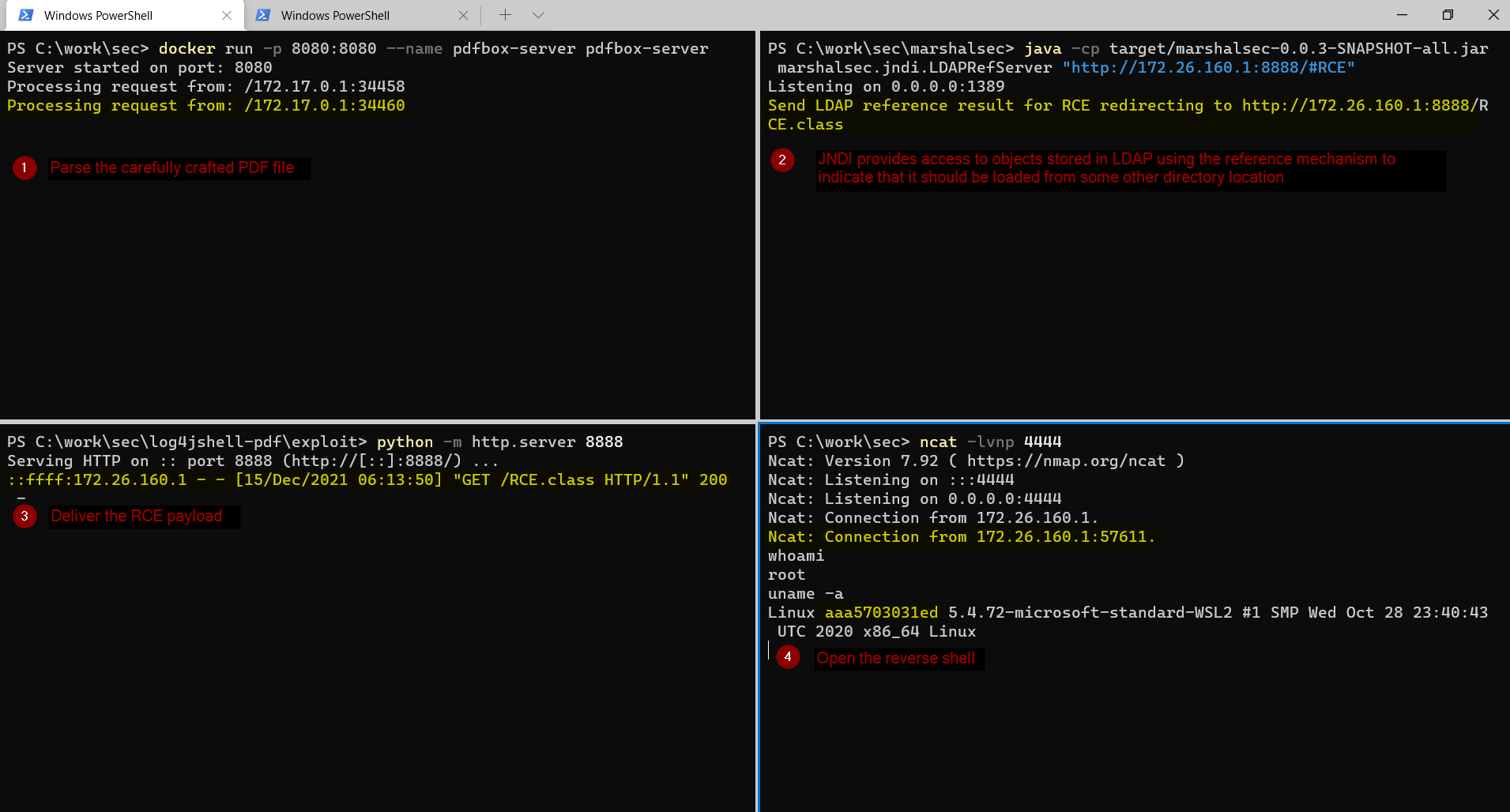
Task: Open a new tab with plus button
Action: point(506,15)
